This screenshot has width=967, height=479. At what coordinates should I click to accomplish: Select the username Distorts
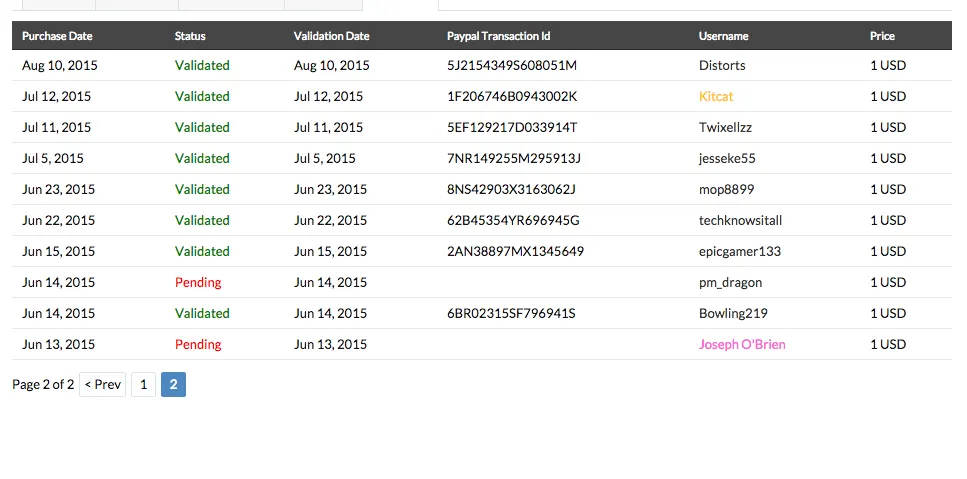point(722,65)
